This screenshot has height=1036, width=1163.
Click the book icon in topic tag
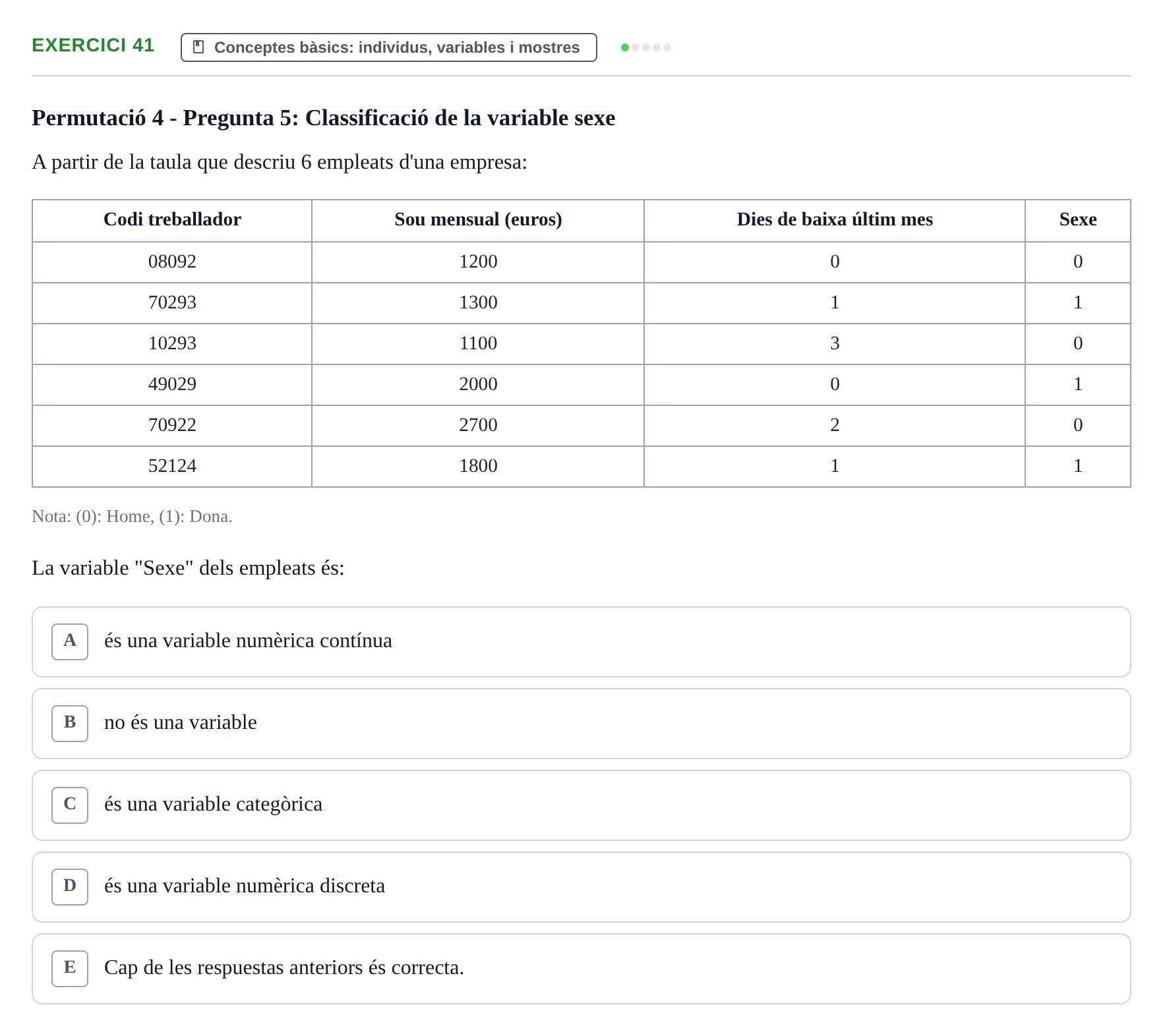coord(198,47)
